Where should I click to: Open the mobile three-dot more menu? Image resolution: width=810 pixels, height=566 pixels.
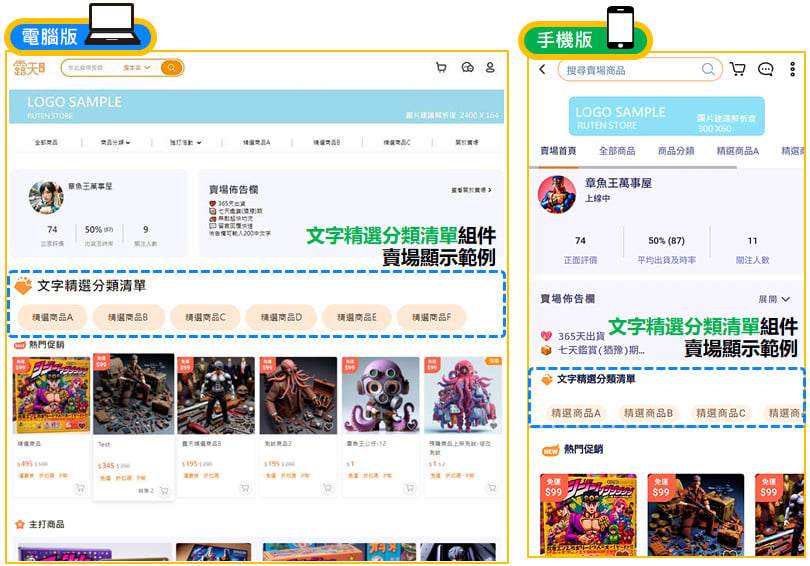[792, 69]
